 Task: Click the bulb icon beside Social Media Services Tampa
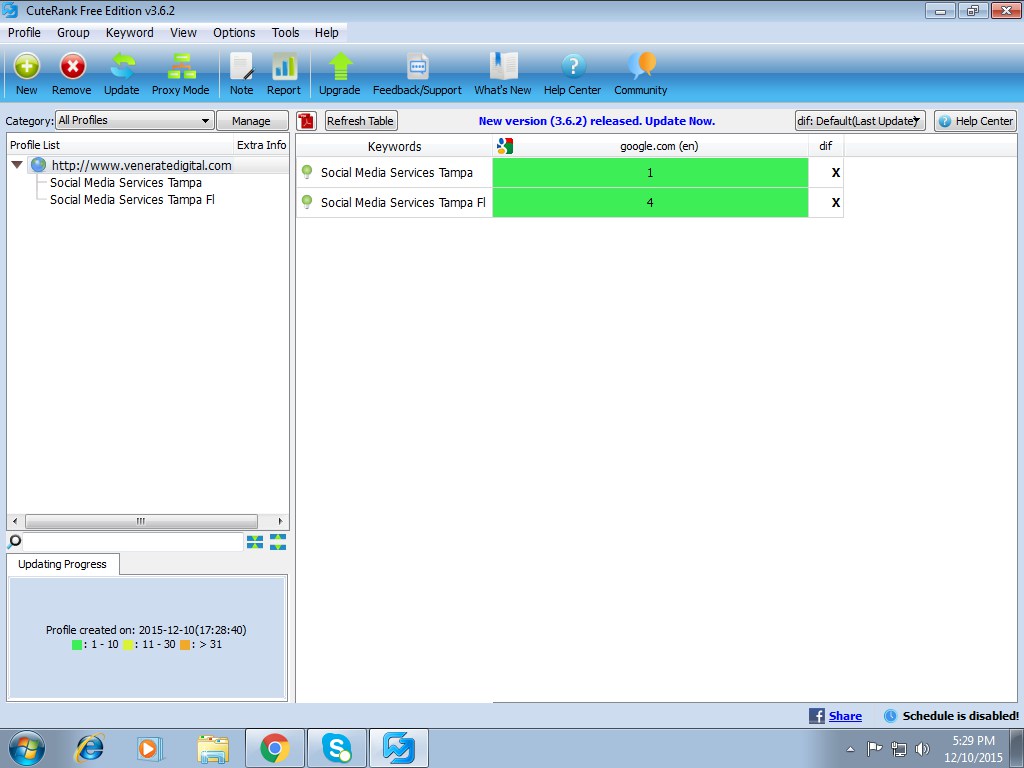[x=307, y=172]
